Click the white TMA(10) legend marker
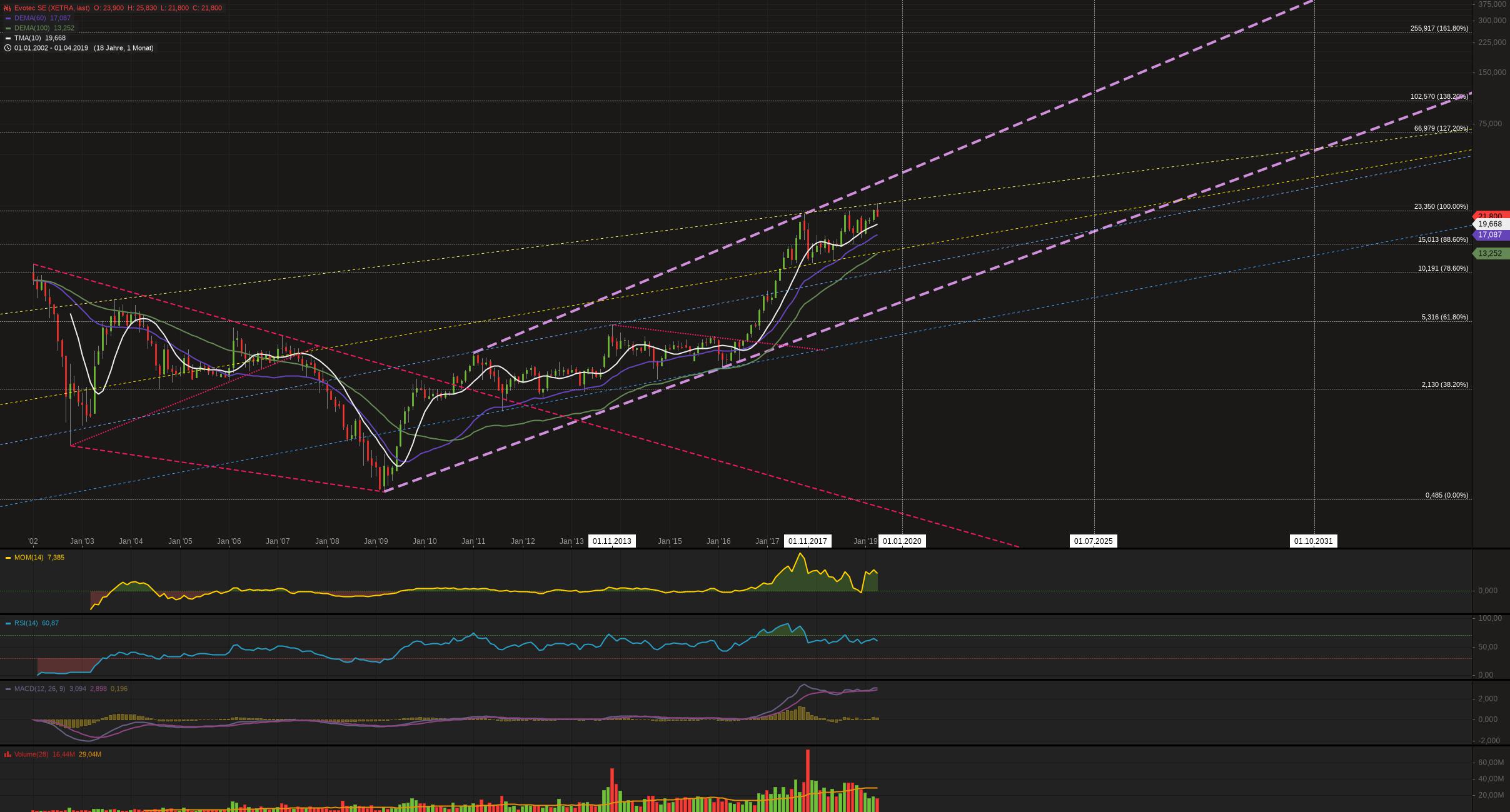This screenshot has width=1510, height=812. (8, 38)
